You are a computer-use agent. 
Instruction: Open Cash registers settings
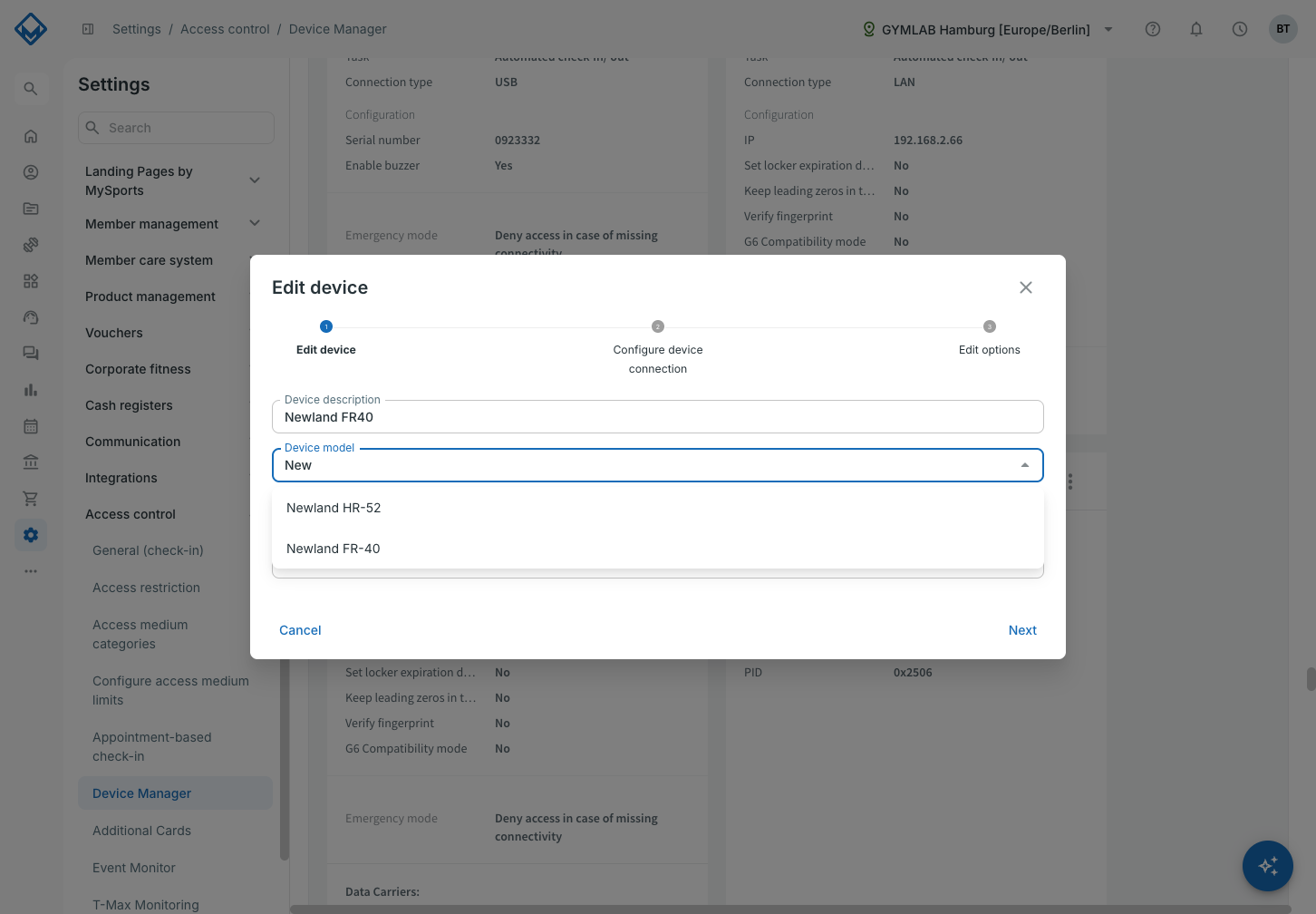pyautogui.click(x=129, y=405)
